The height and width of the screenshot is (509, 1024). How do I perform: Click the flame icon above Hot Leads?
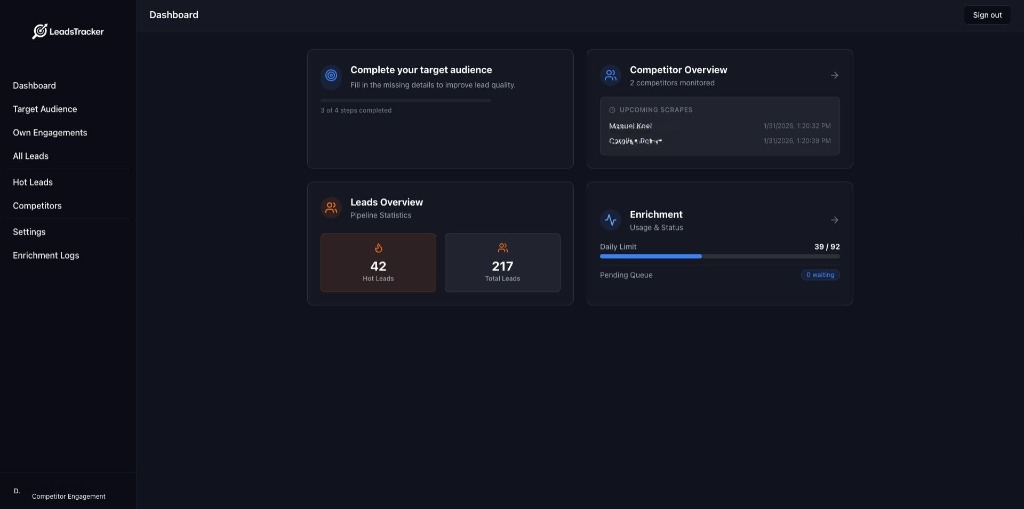[x=378, y=248]
